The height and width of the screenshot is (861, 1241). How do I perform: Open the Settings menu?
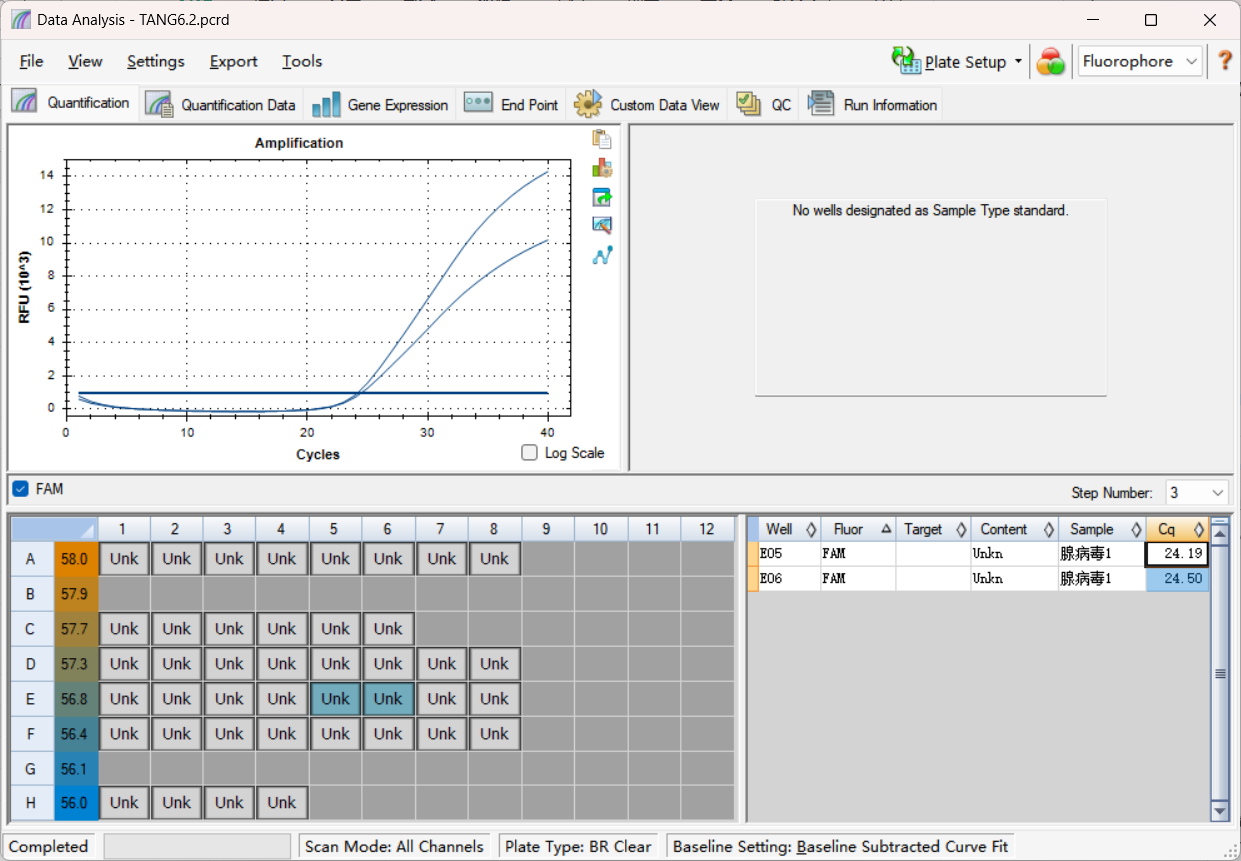coord(155,61)
